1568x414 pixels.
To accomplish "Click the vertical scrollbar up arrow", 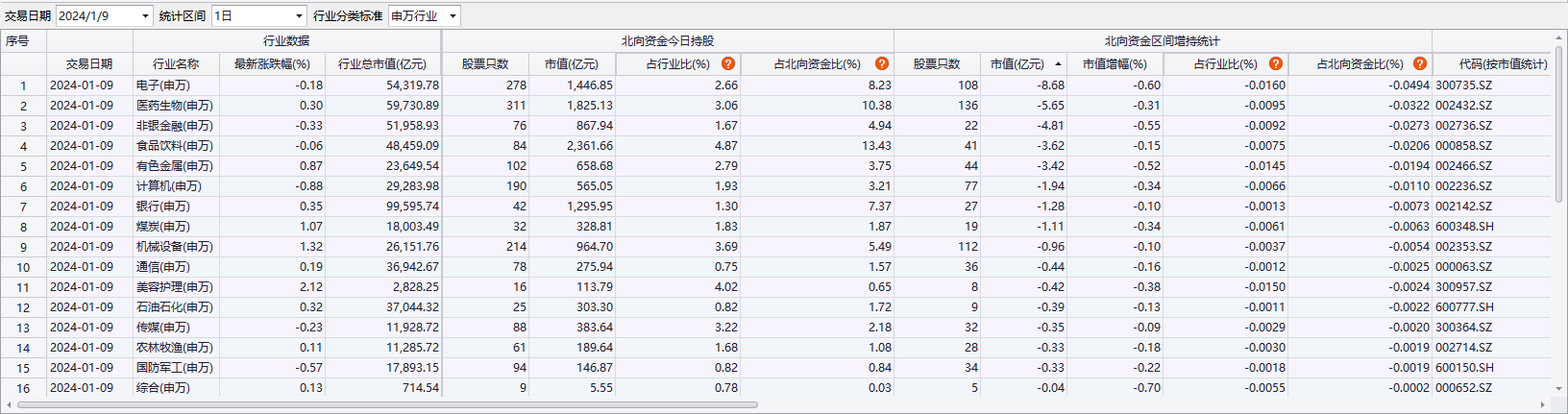I will 1558,38.
